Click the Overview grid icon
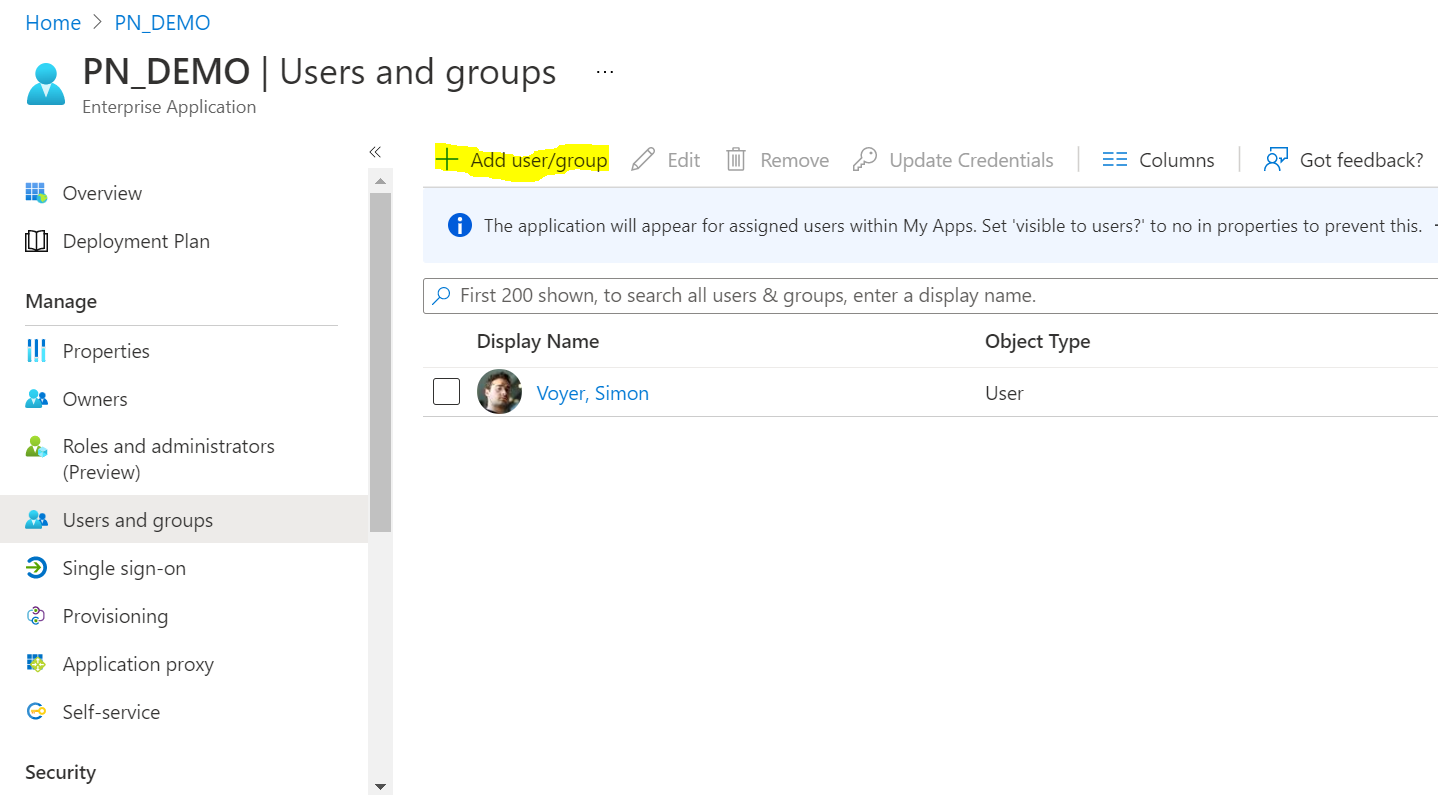 pyautogui.click(x=36, y=192)
